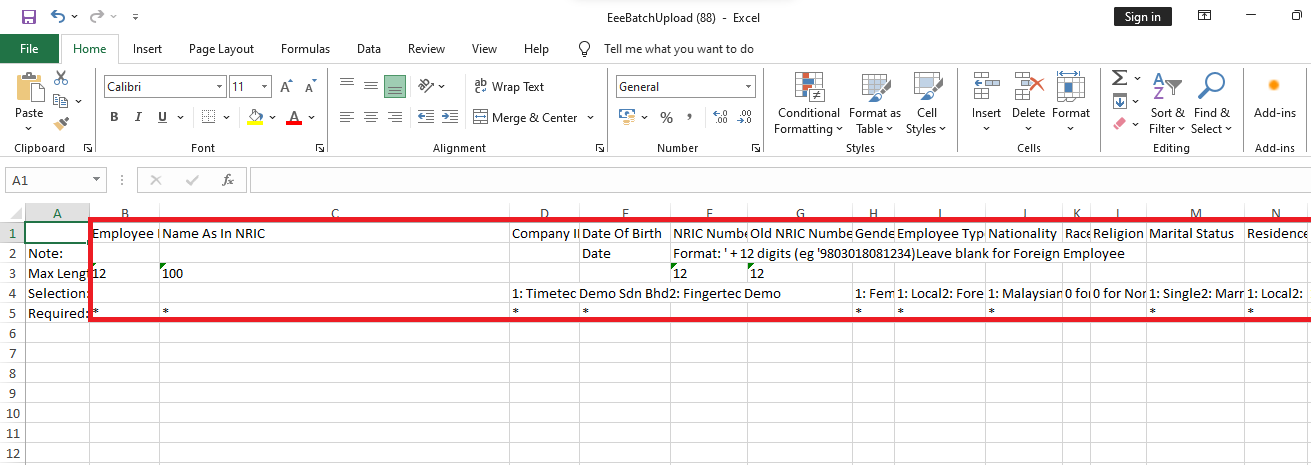Image resolution: width=1311 pixels, height=465 pixels.
Task: Bottom align cell contents
Action: pos(395,86)
